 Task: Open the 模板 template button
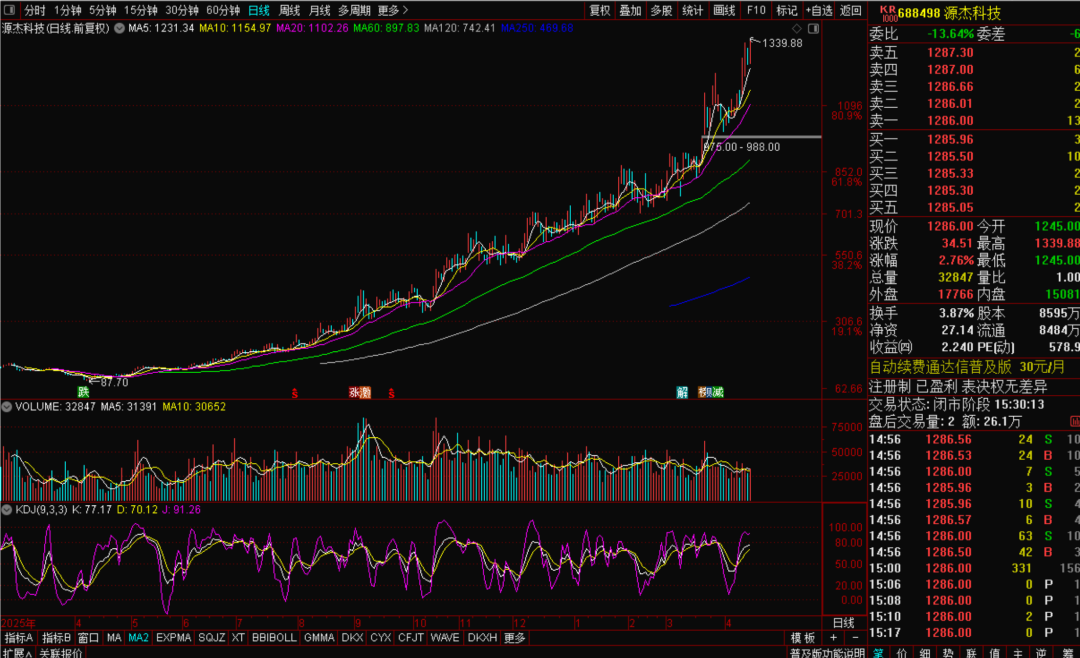[x=802, y=638]
